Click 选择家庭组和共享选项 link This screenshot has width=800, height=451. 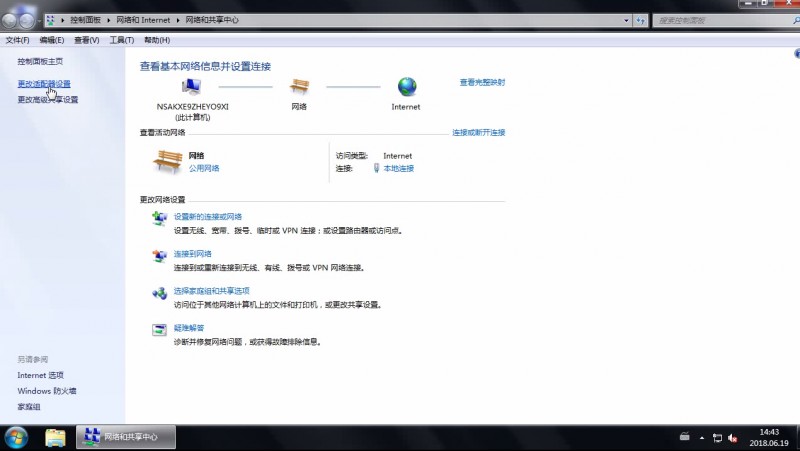(x=211, y=291)
